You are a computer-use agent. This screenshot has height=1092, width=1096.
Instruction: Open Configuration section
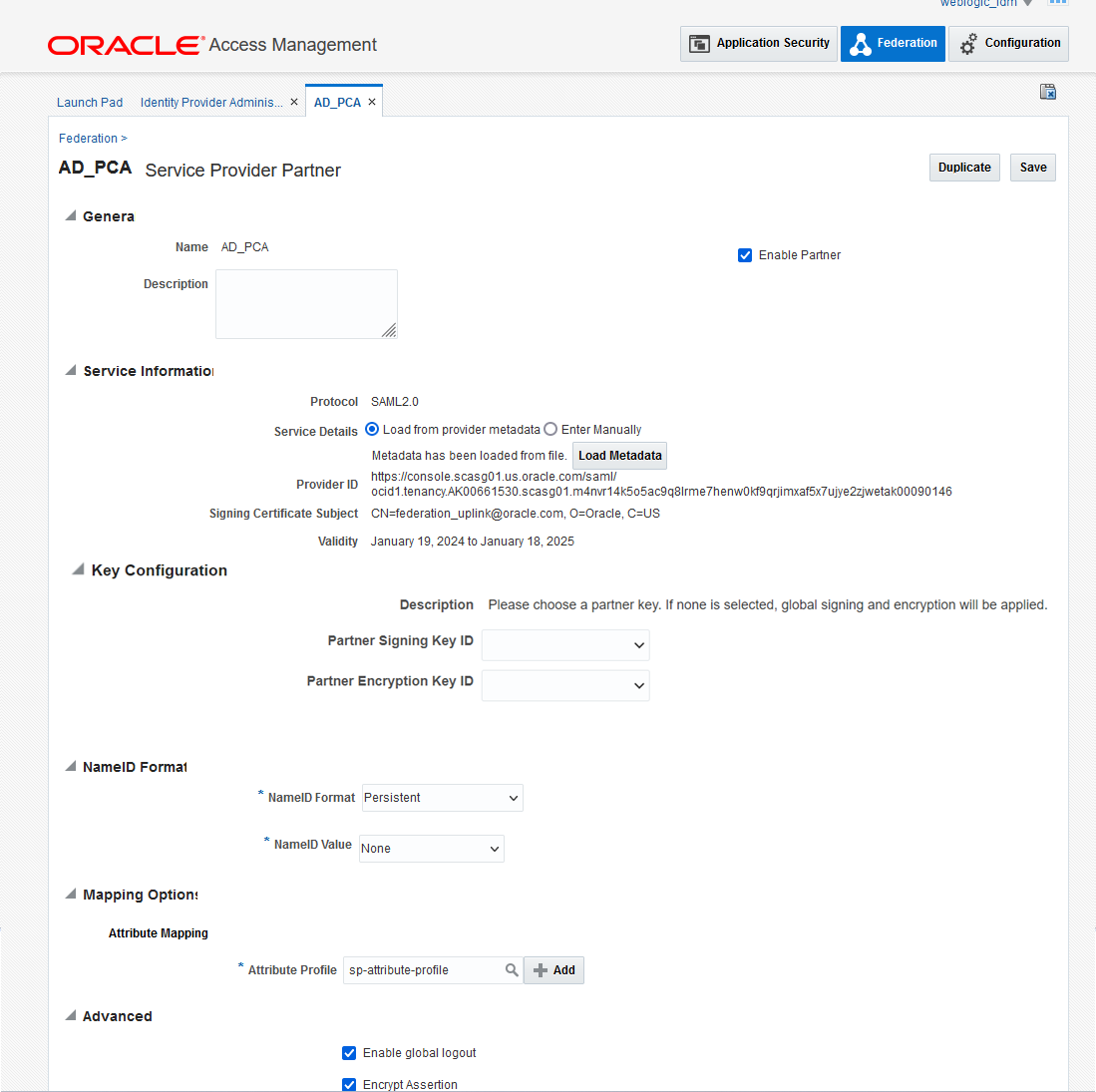click(1008, 43)
